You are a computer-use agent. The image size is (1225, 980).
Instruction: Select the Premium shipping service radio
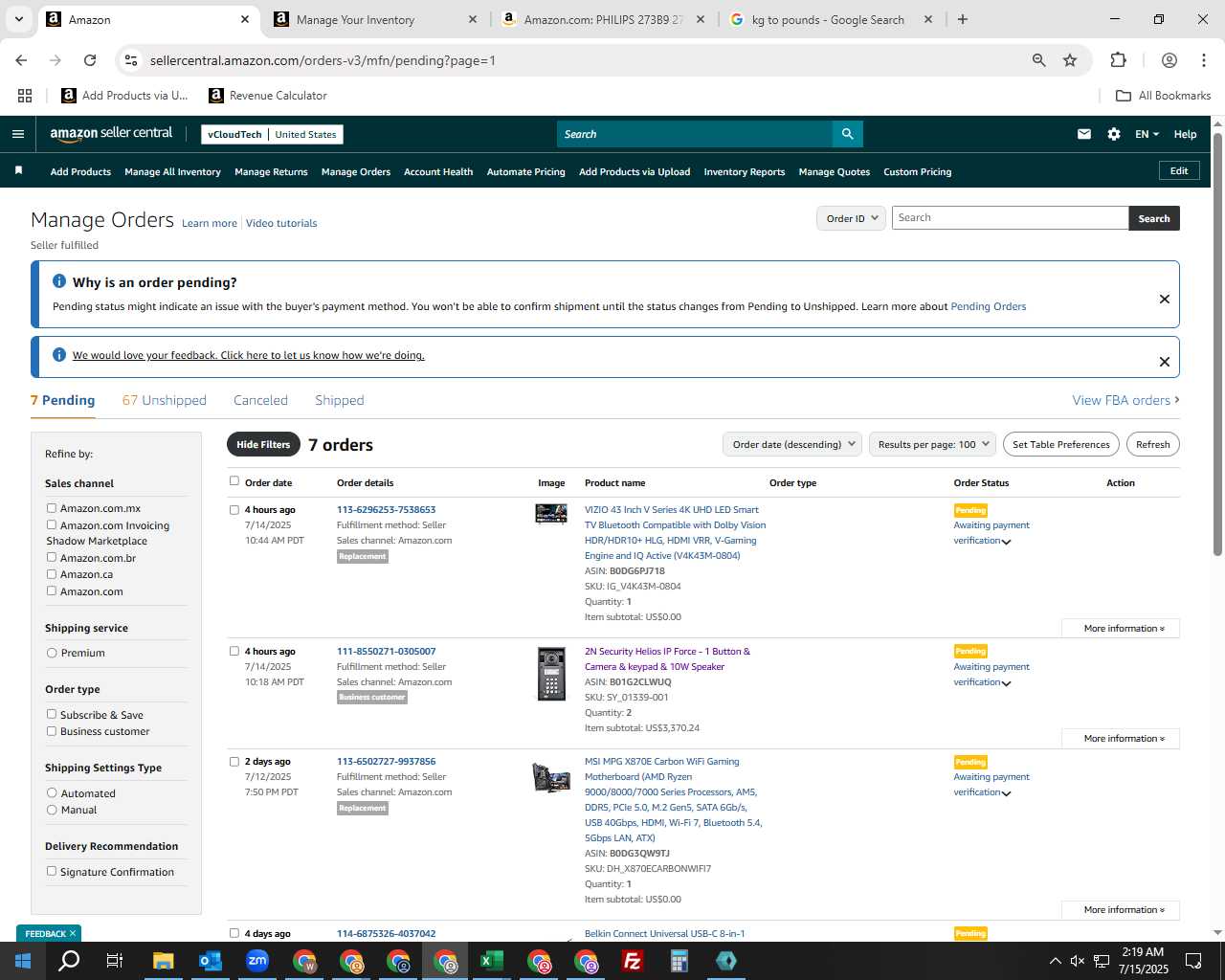pos(52,653)
